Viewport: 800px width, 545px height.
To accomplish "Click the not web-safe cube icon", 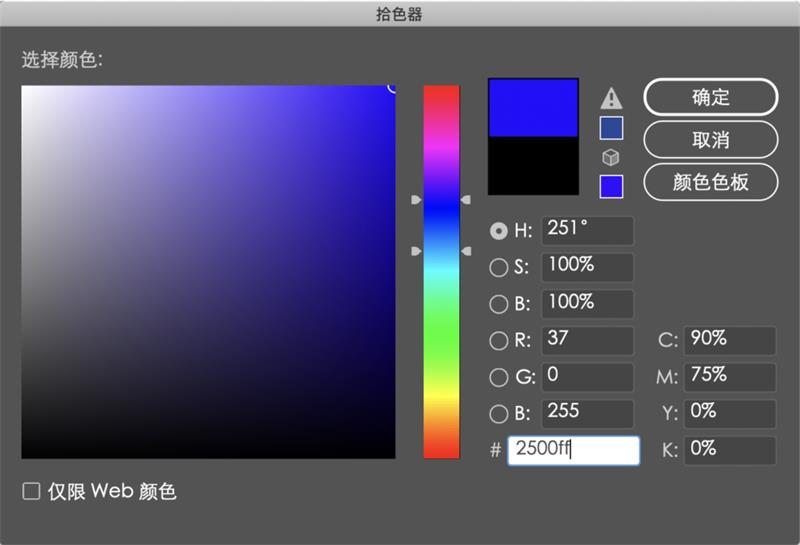I will 611,157.
